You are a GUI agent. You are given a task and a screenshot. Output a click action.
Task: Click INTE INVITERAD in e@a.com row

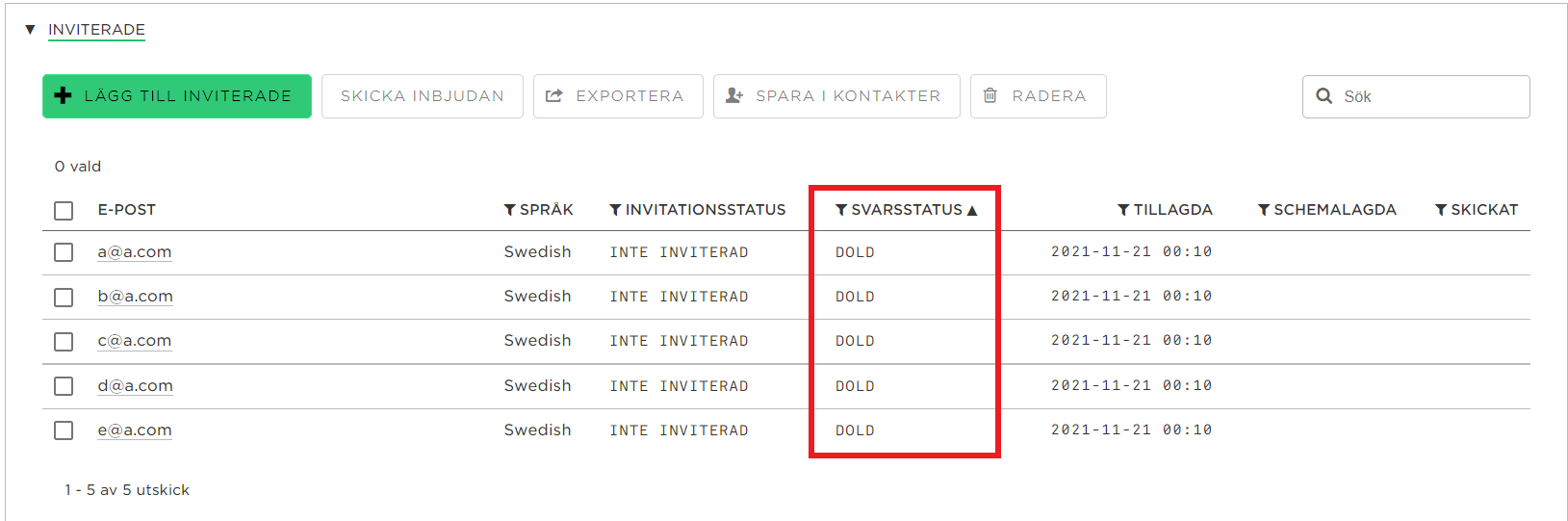point(679,430)
